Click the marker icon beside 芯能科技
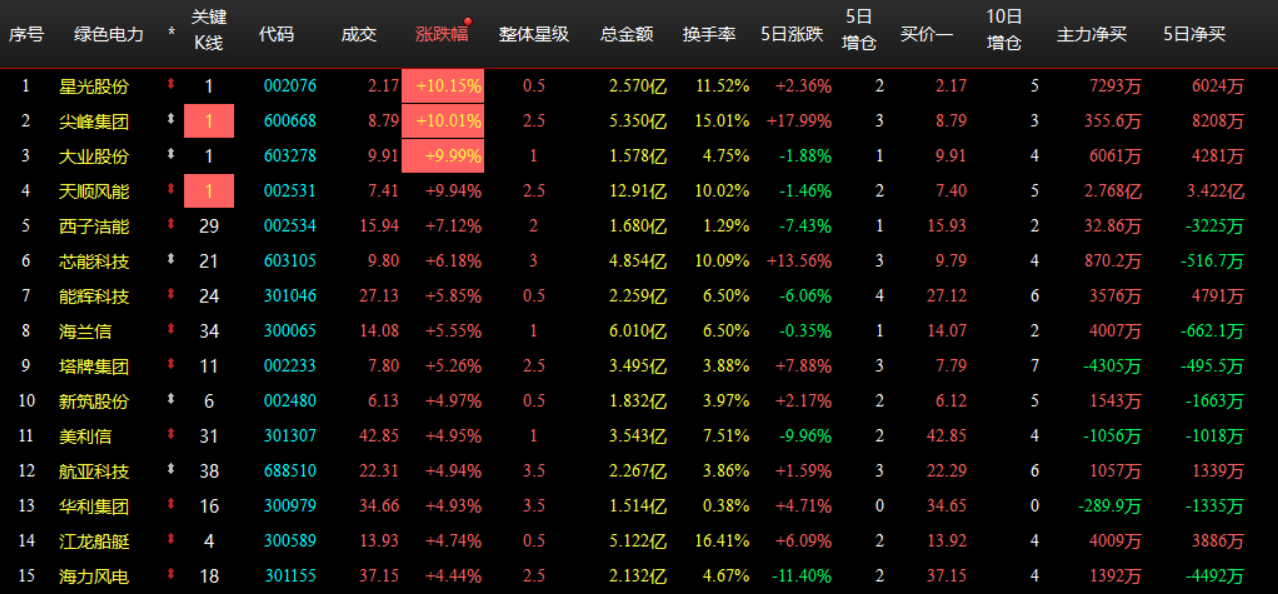The image size is (1278, 594). [171, 260]
